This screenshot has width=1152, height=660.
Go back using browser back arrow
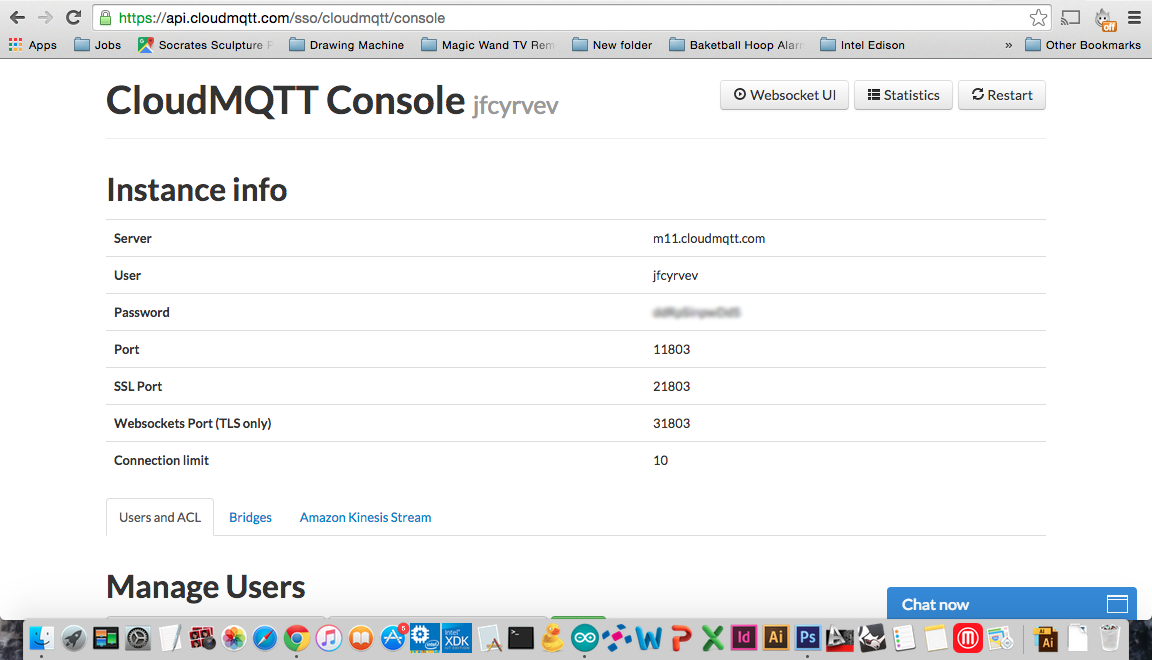[x=17, y=18]
